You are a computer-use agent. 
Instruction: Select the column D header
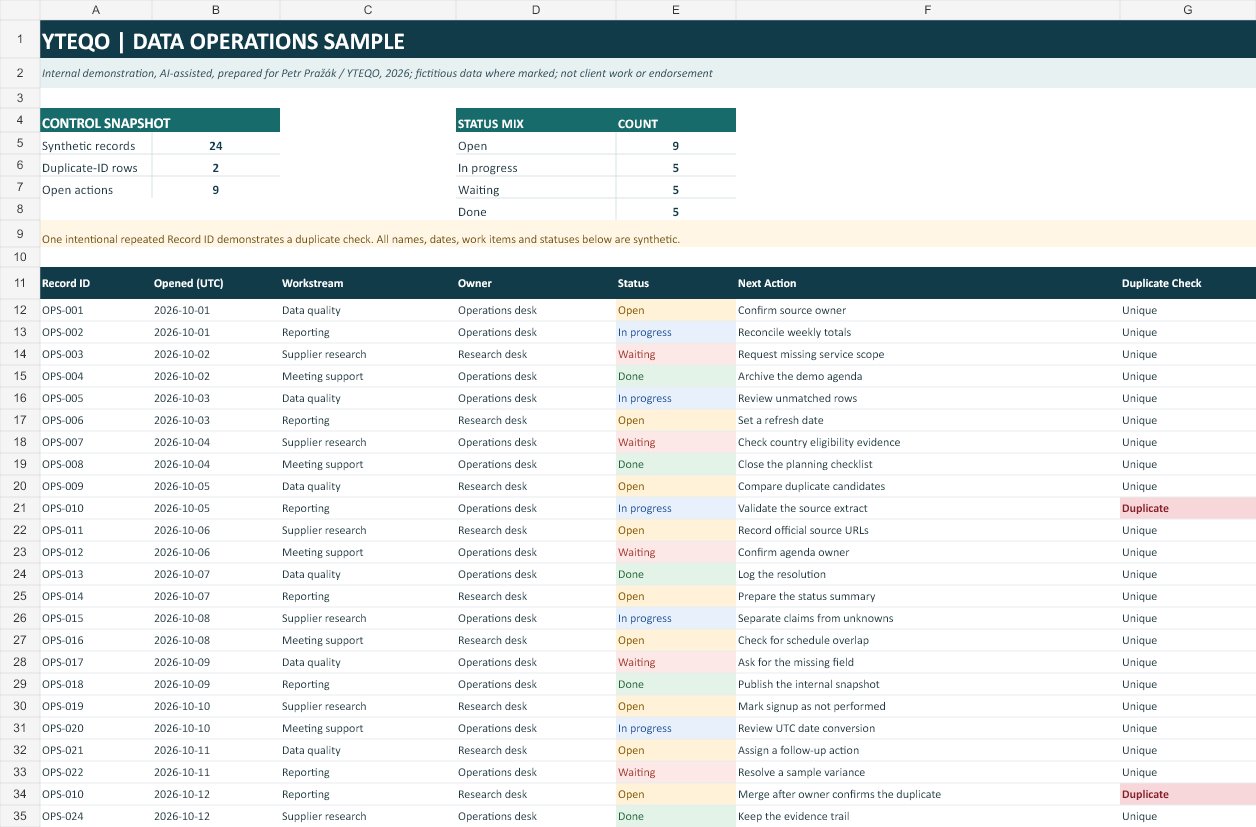[536, 9]
